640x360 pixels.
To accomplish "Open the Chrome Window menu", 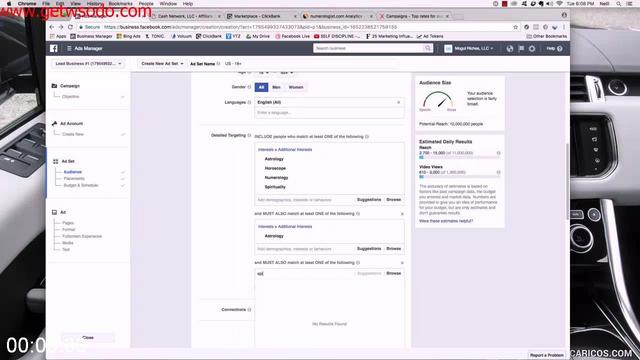I will 168,4.
